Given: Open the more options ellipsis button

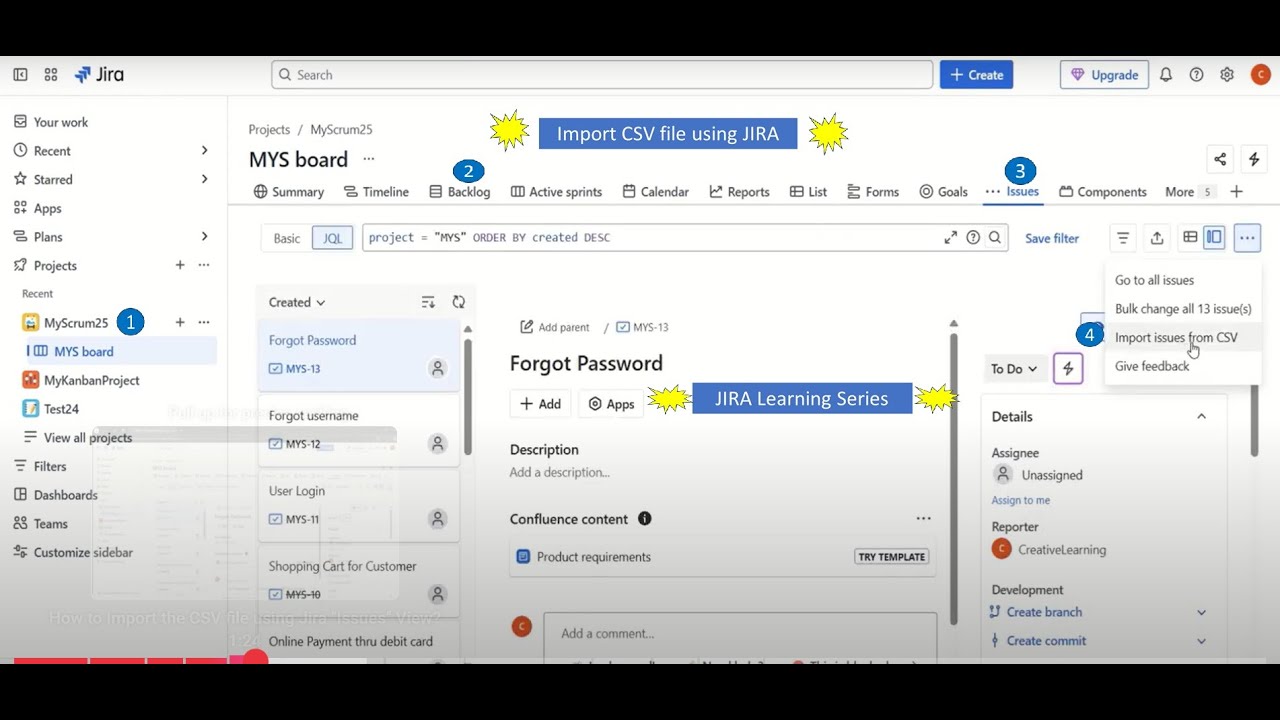Looking at the screenshot, I should point(1247,238).
